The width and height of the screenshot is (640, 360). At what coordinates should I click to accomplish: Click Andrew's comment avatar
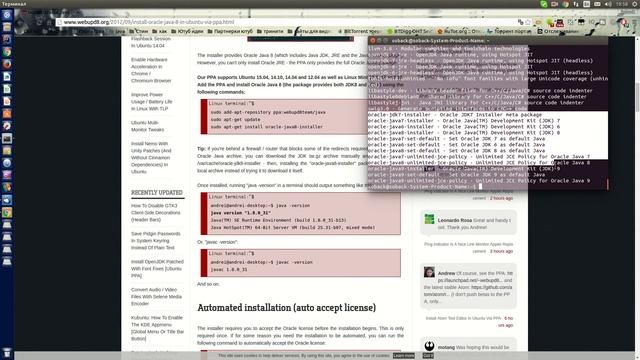tap(429, 272)
